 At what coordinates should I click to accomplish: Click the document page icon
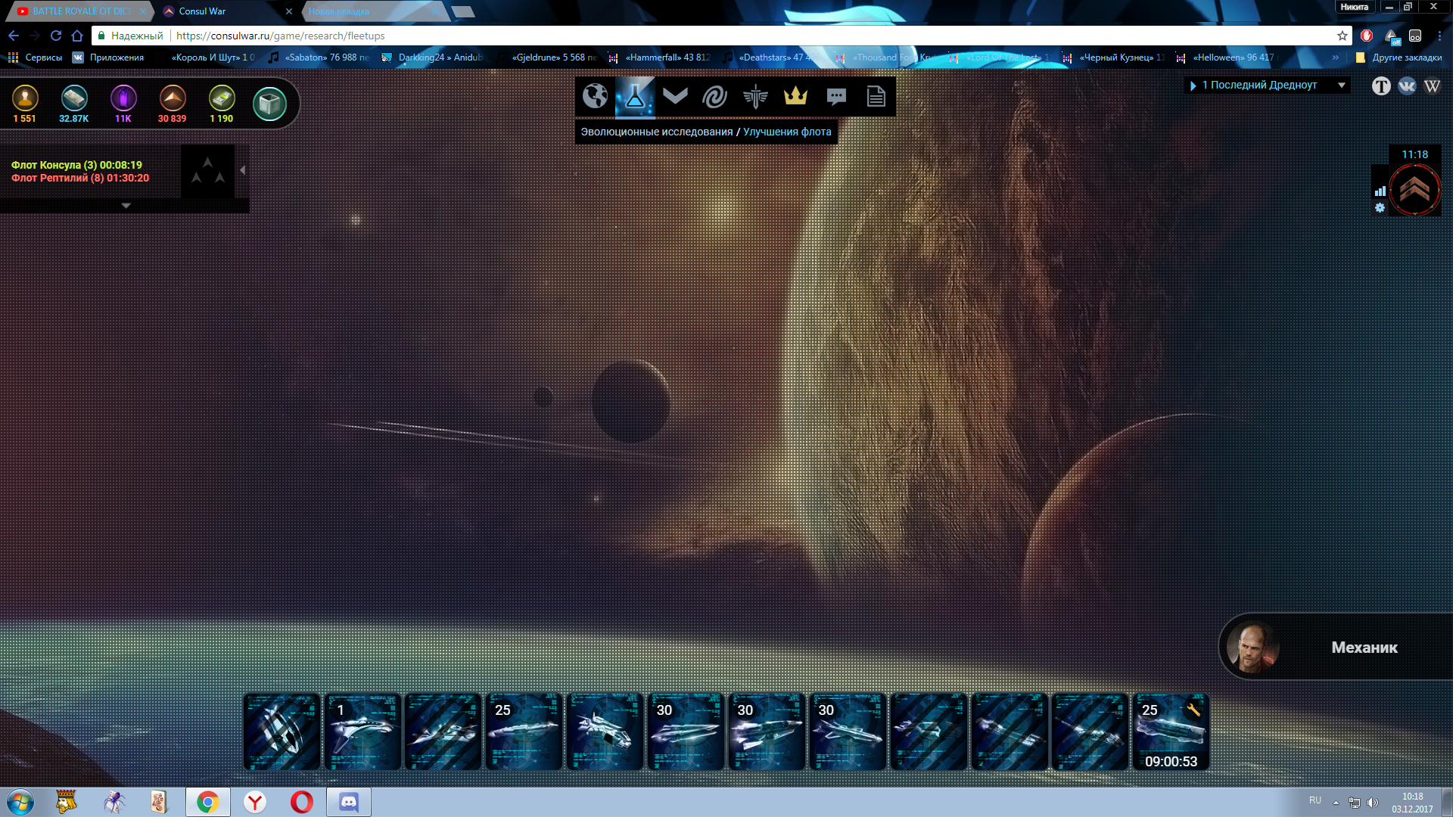(876, 96)
